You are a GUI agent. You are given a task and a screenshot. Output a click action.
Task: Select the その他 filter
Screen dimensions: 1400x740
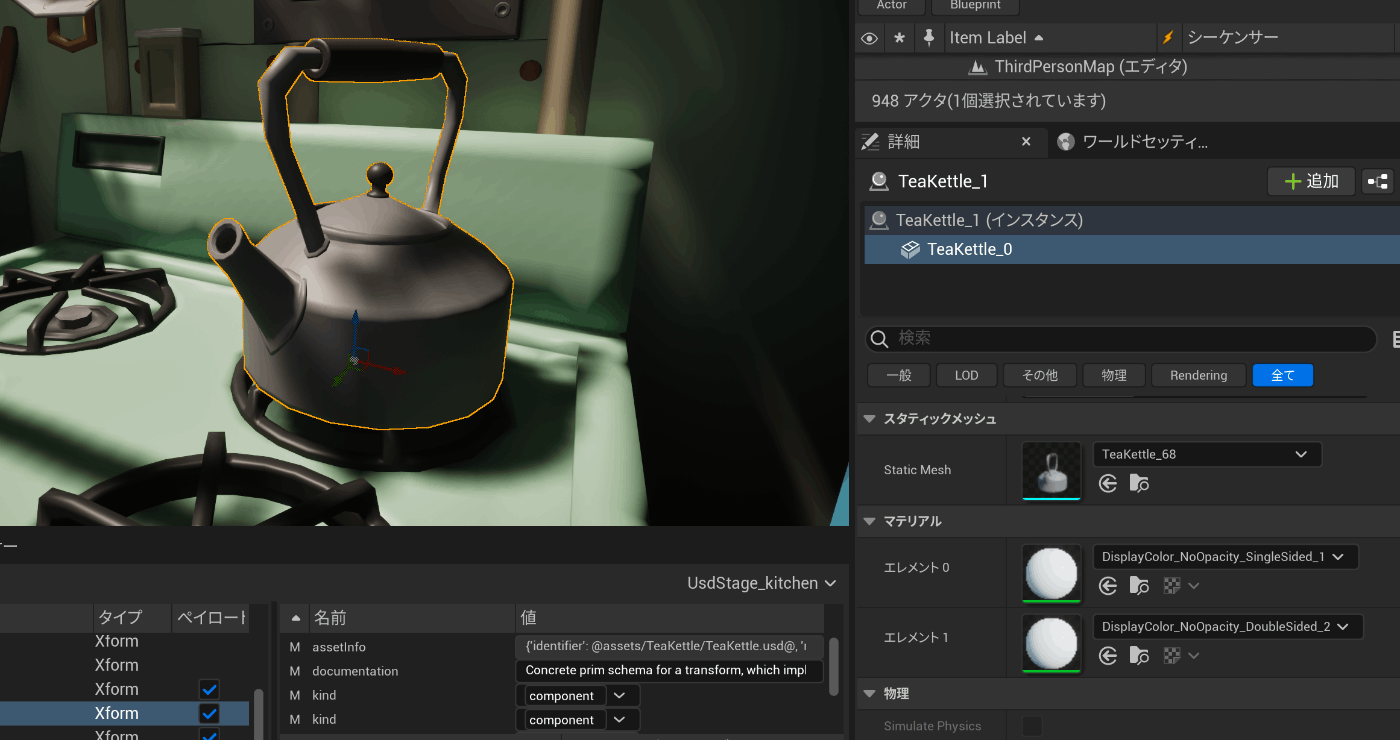(x=1039, y=375)
